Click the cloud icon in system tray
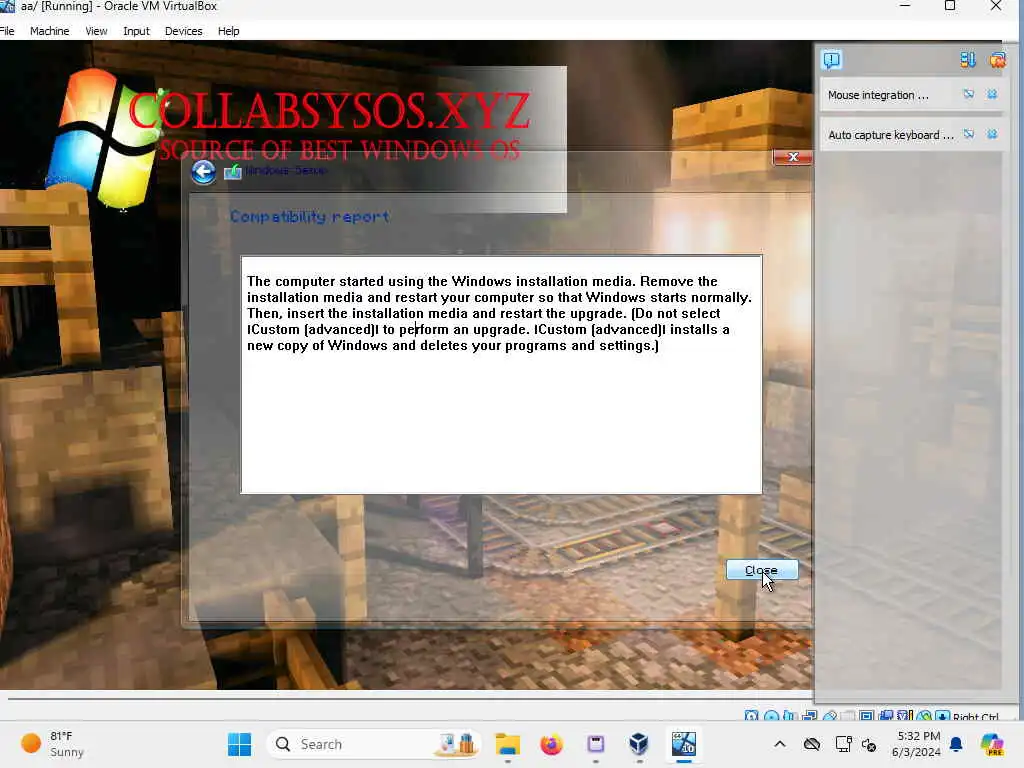The height and width of the screenshot is (768, 1024). 812,744
